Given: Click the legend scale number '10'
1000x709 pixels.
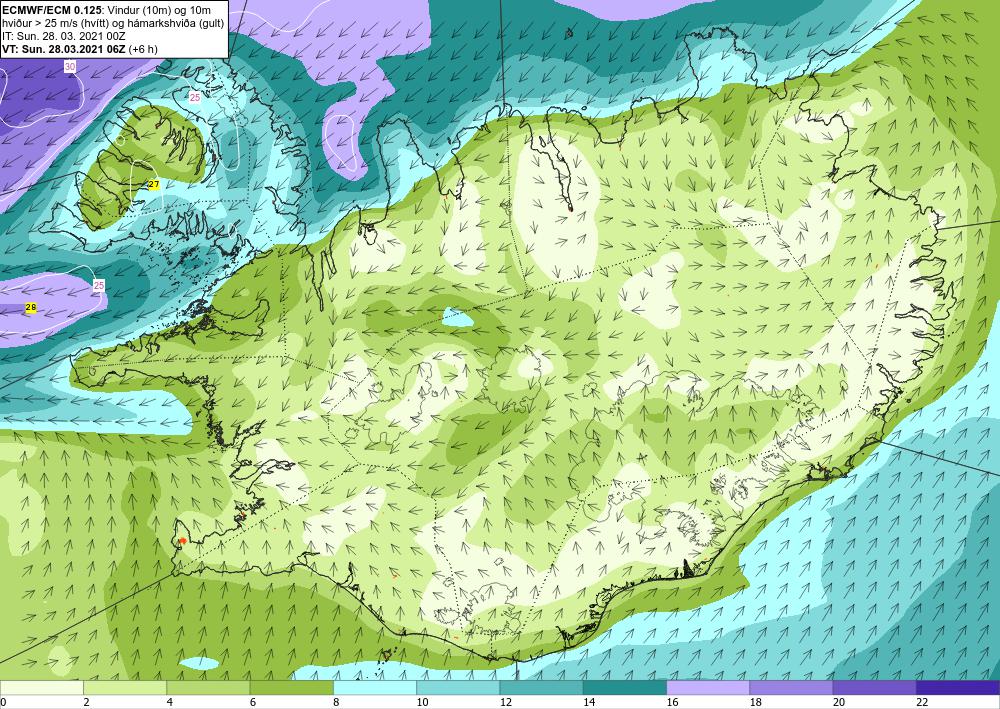Looking at the screenshot, I should coord(422,702).
